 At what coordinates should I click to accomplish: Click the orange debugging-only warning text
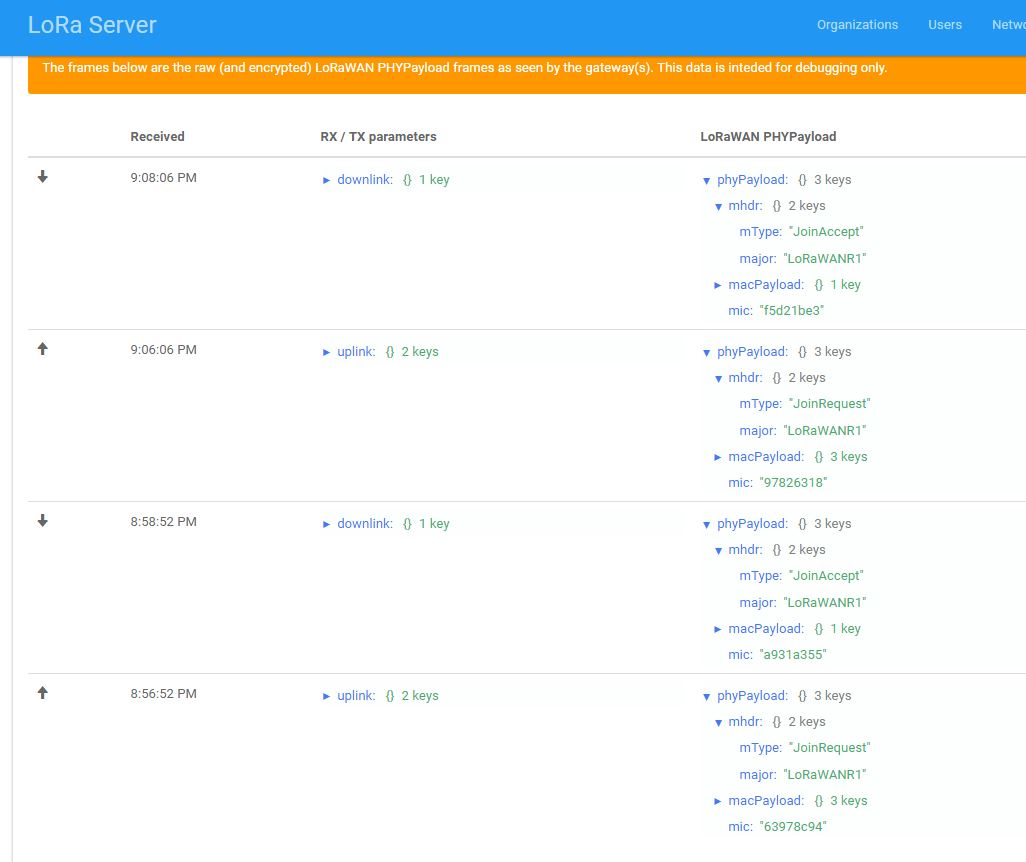465,67
